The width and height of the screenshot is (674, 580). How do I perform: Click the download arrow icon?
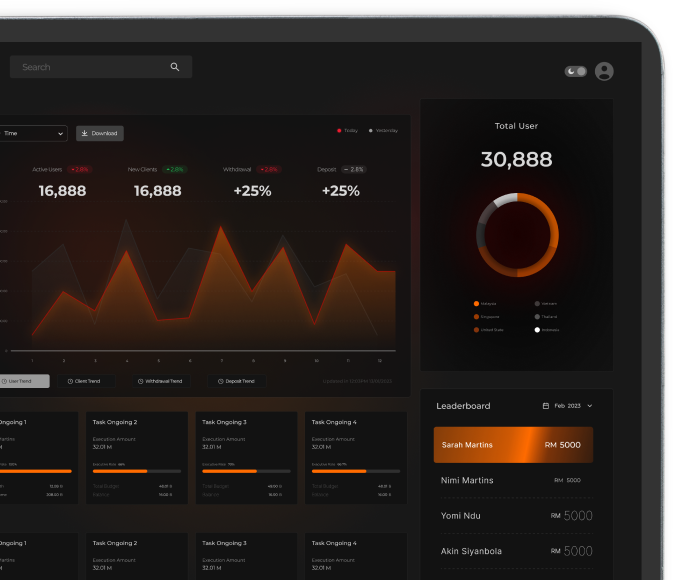tap(85, 133)
